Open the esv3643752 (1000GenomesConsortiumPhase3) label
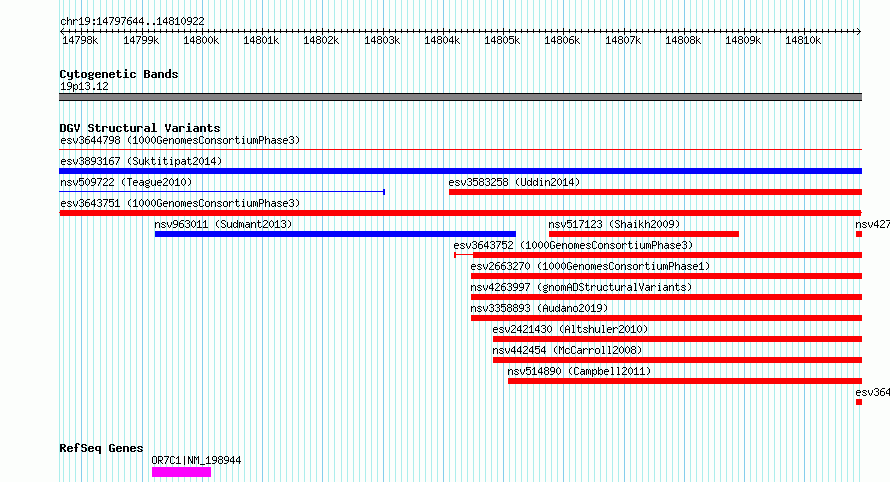The image size is (890, 482). click(x=573, y=245)
